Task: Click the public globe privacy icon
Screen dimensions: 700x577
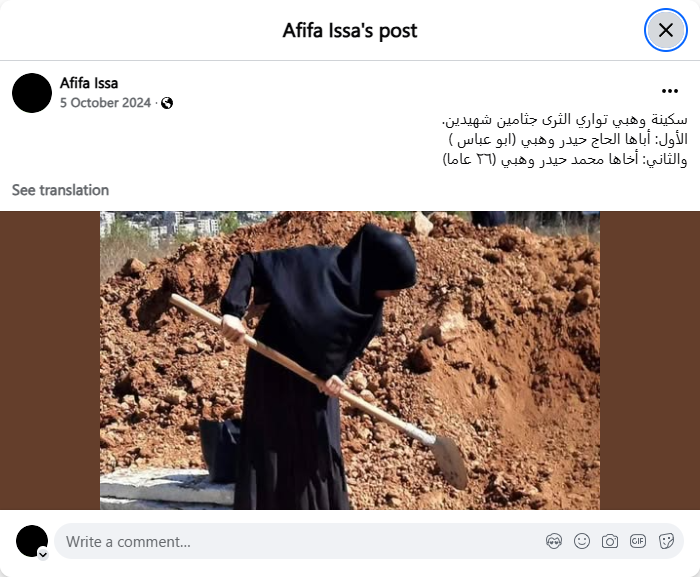Action: 167,103
